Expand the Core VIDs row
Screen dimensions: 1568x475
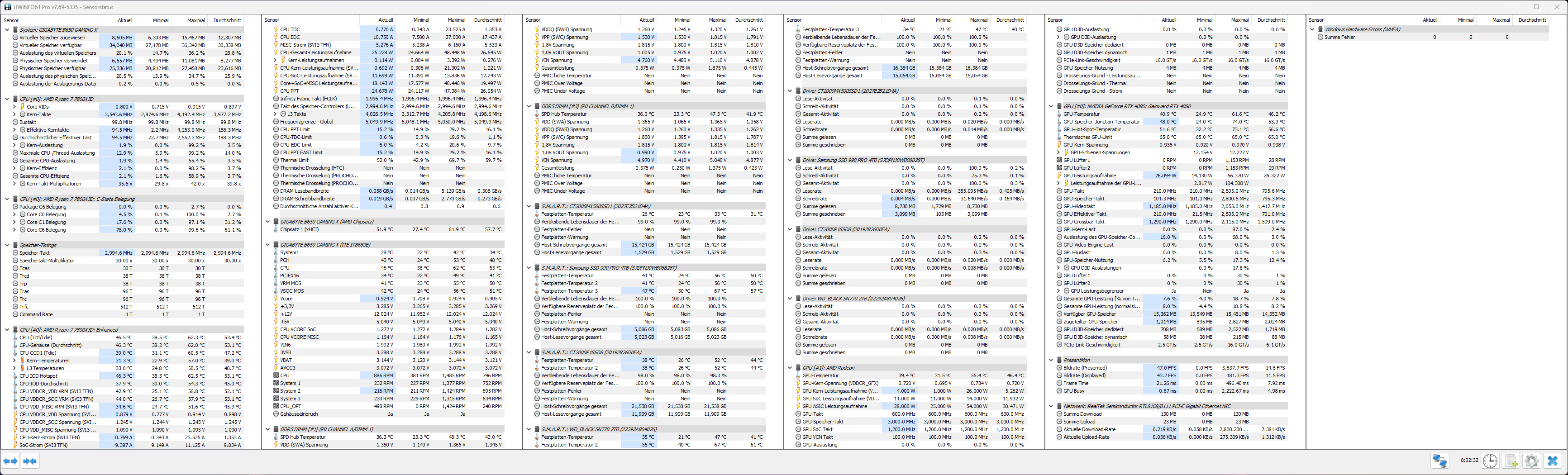[x=14, y=106]
